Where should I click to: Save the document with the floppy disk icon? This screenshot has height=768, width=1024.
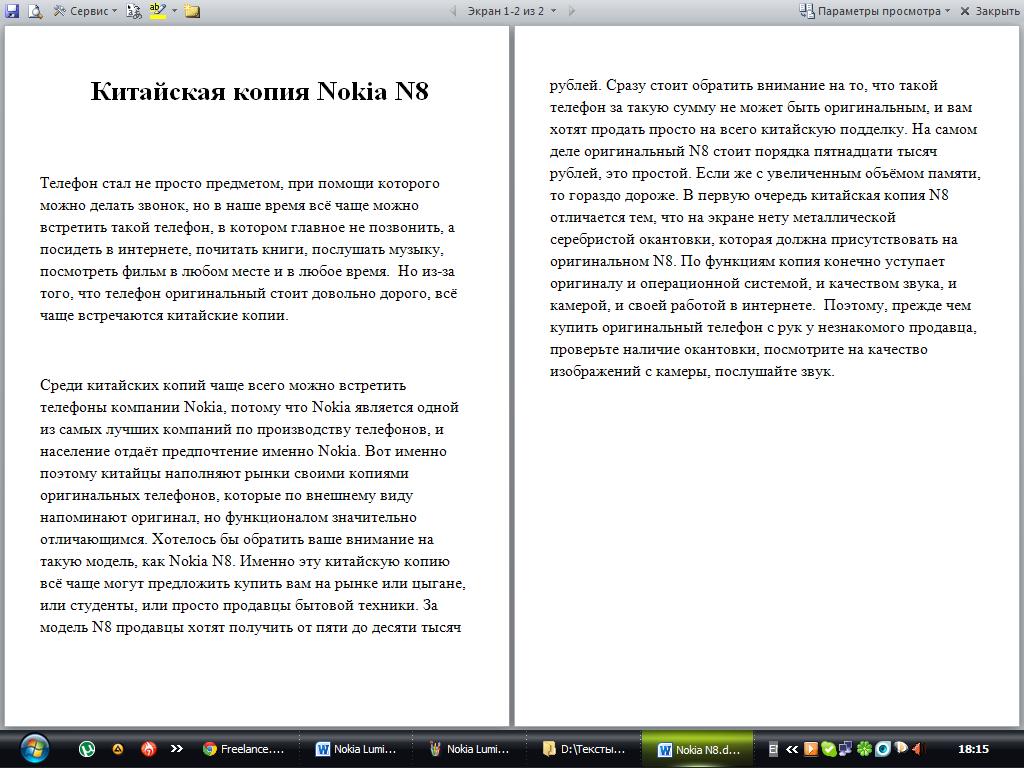(12, 10)
